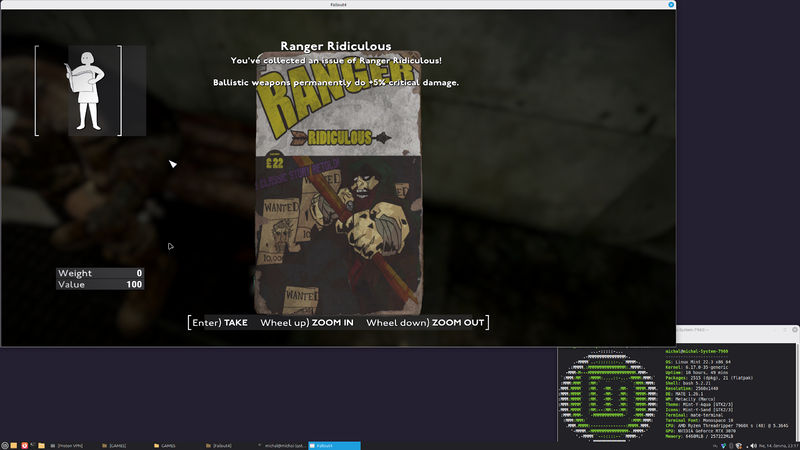Screen dimensions: 800x450
Task: Click the 'Terminal: mate-terminal' line
Action: (694, 415)
